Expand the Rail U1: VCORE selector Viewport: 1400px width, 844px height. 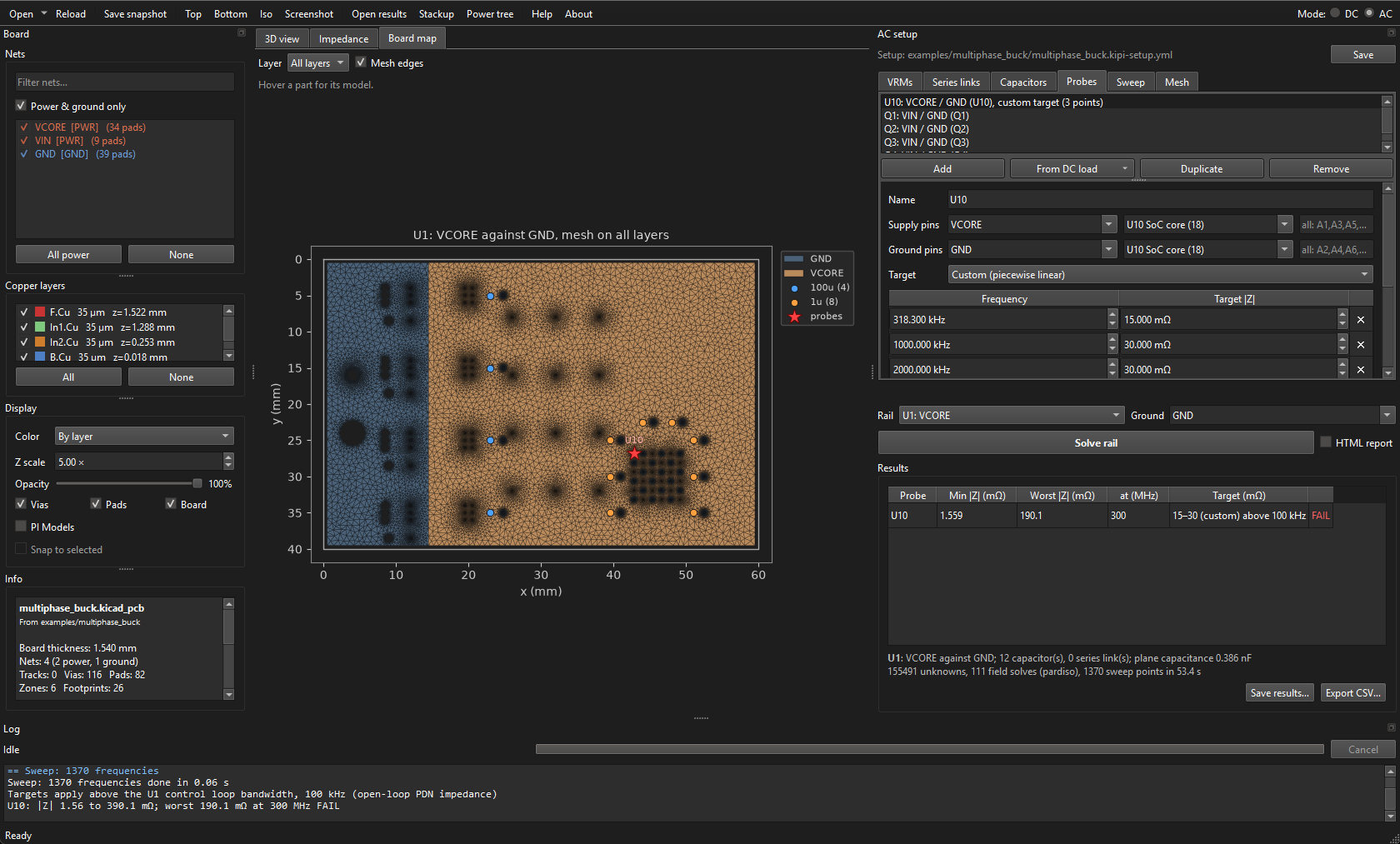(x=1012, y=416)
